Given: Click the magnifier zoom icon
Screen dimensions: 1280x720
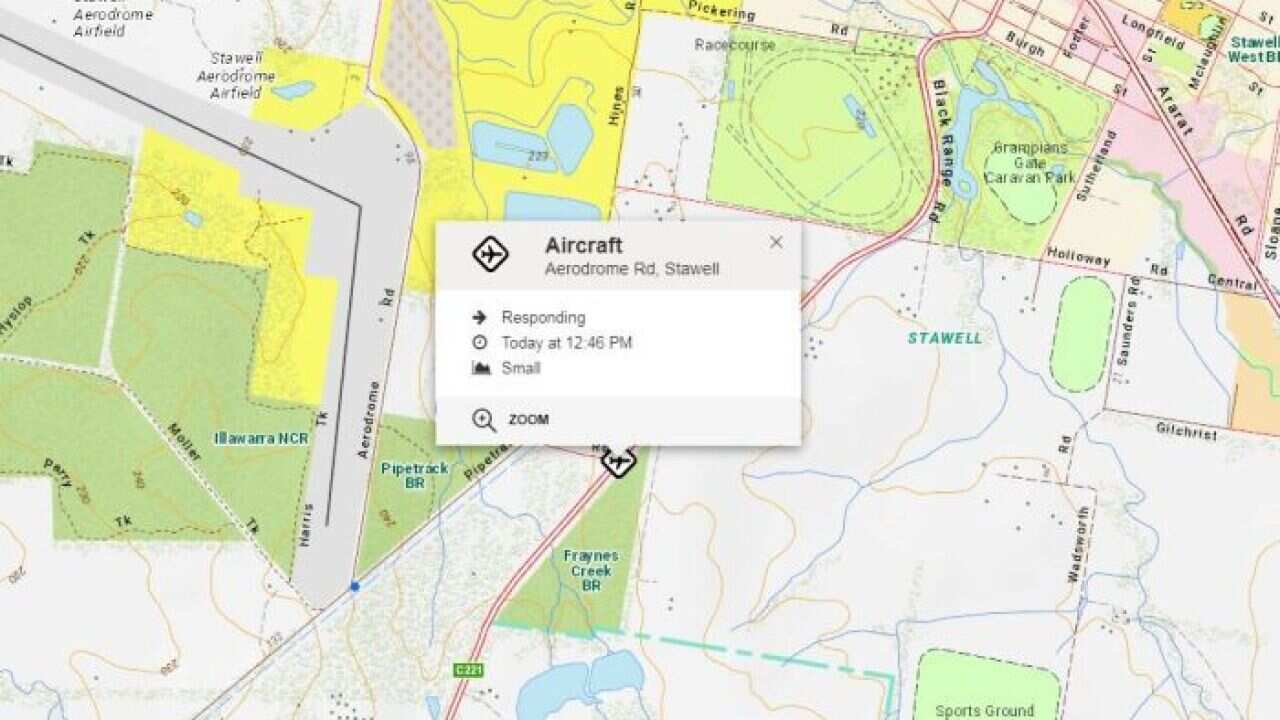Looking at the screenshot, I should pyautogui.click(x=484, y=420).
